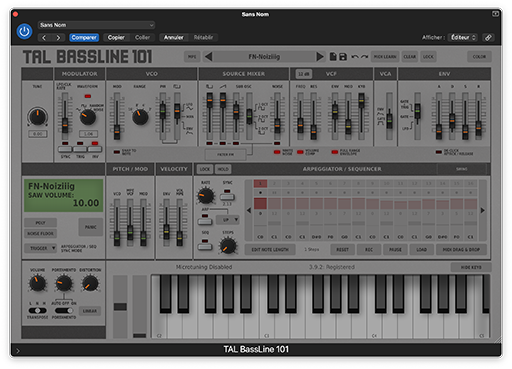Click the MPE button
The image size is (512, 369).
(192, 57)
